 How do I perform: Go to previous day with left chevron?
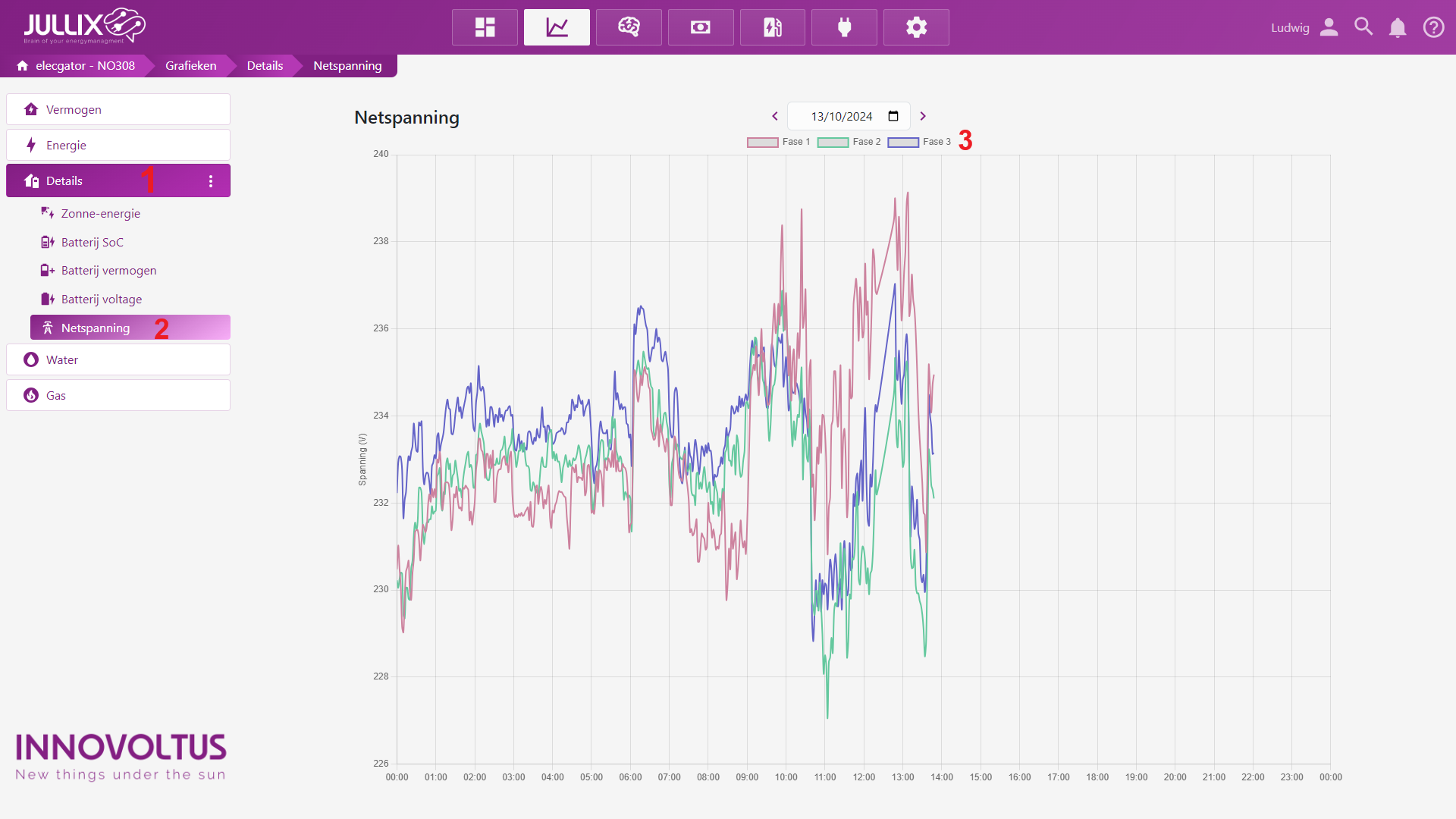tap(775, 116)
